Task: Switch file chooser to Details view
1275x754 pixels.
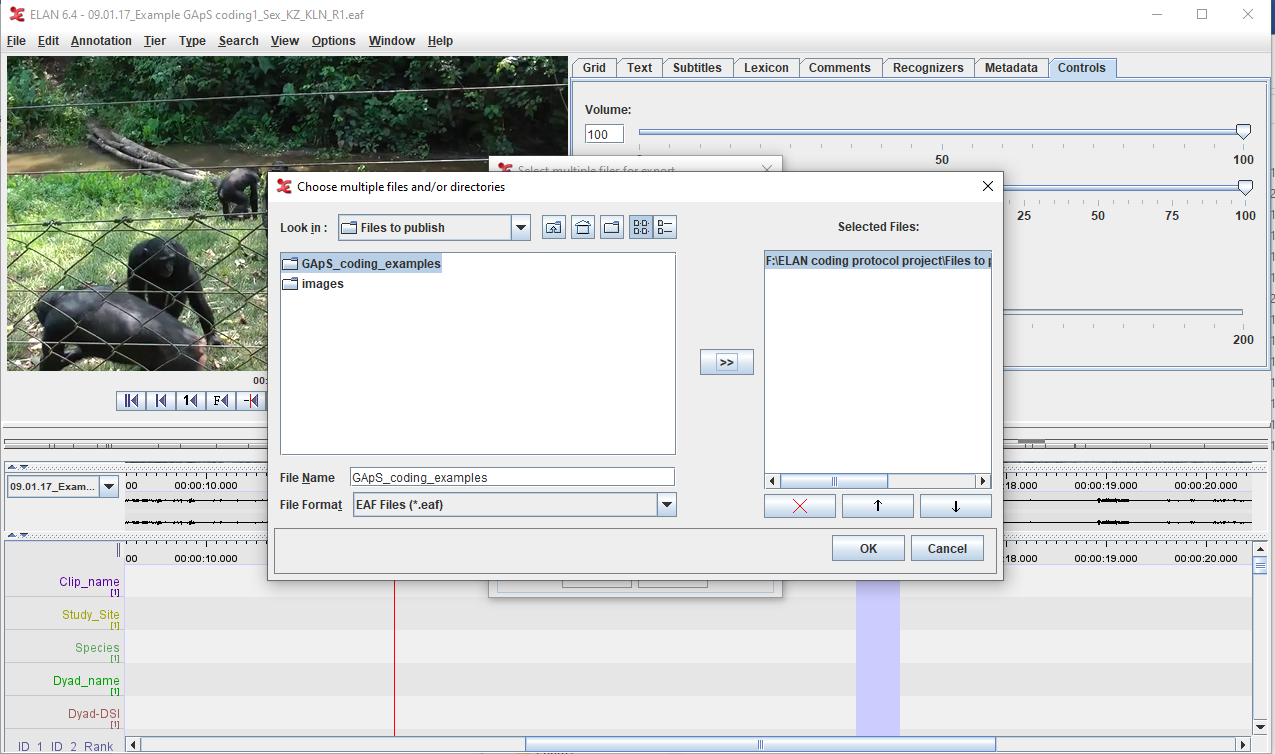Action: click(x=664, y=228)
